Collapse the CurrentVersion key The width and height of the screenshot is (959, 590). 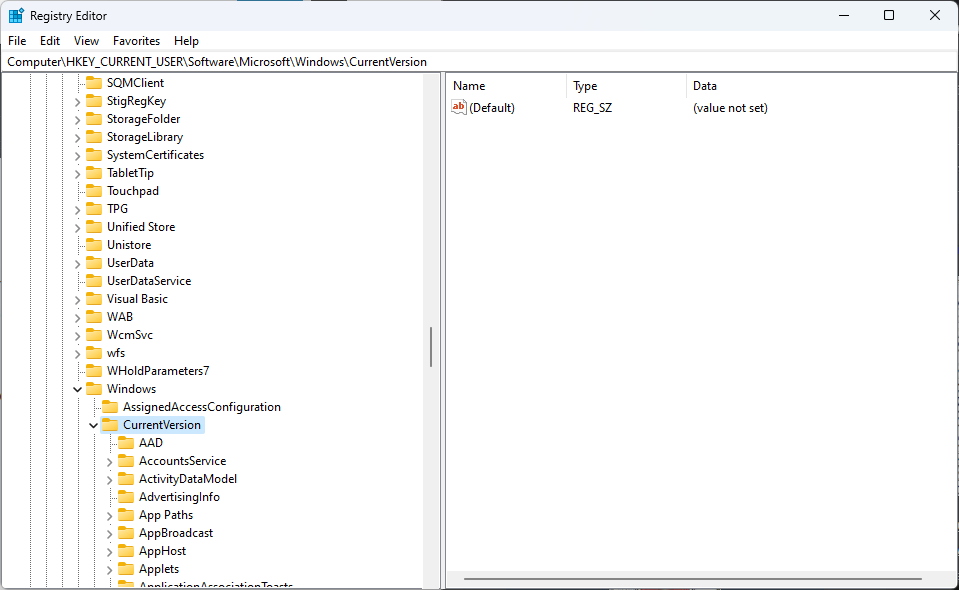click(x=94, y=425)
